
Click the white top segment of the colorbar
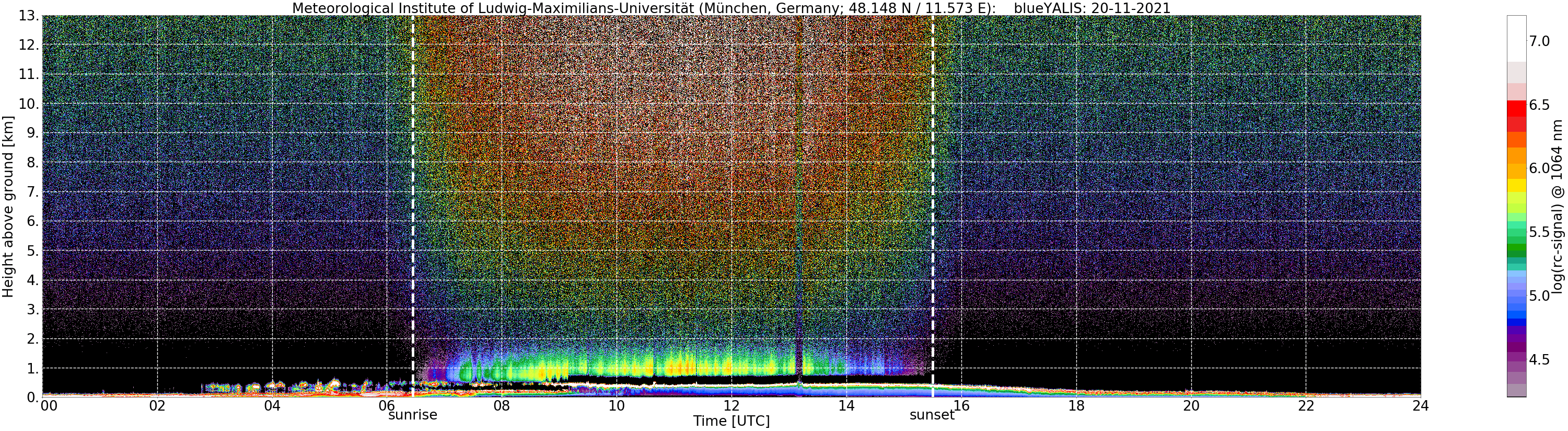tap(1516, 38)
